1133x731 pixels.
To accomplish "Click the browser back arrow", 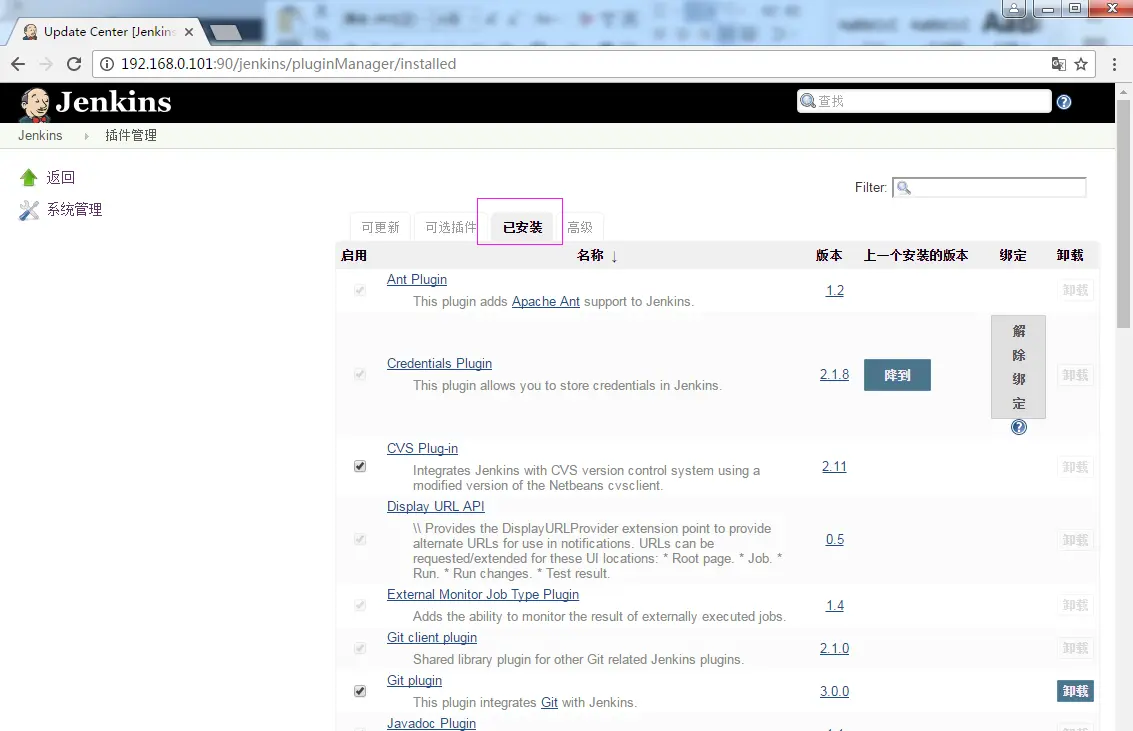I will click(18, 64).
